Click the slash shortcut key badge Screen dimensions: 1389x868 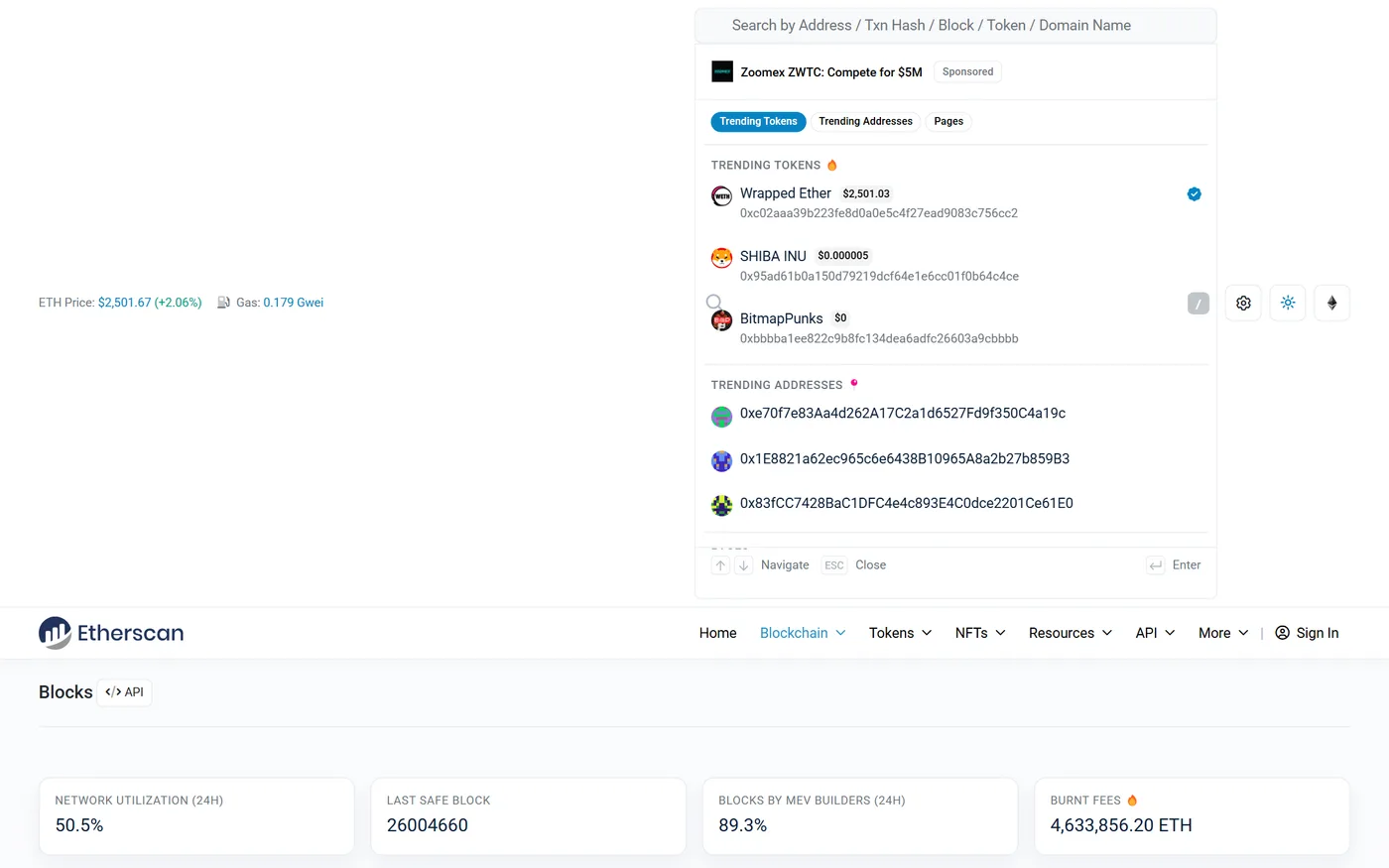tap(1199, 304)
